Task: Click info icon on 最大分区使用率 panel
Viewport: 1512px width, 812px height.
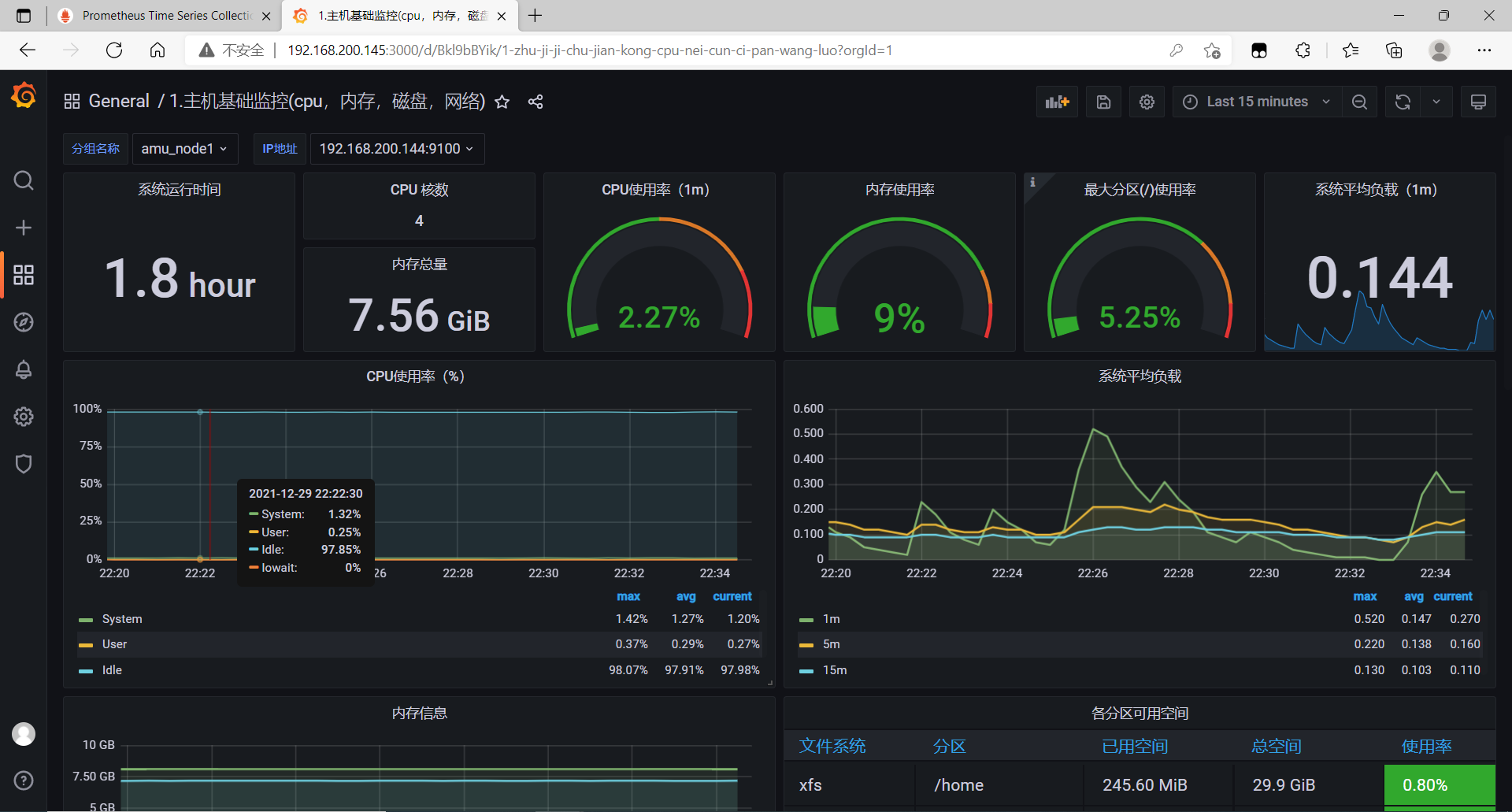Action: pyautogui.click(x=1032, y=182)
